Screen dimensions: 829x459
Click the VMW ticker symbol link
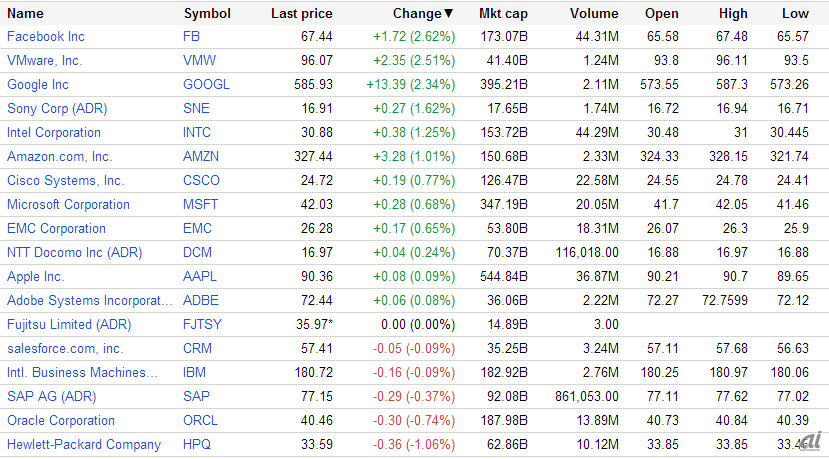(199, 60)
